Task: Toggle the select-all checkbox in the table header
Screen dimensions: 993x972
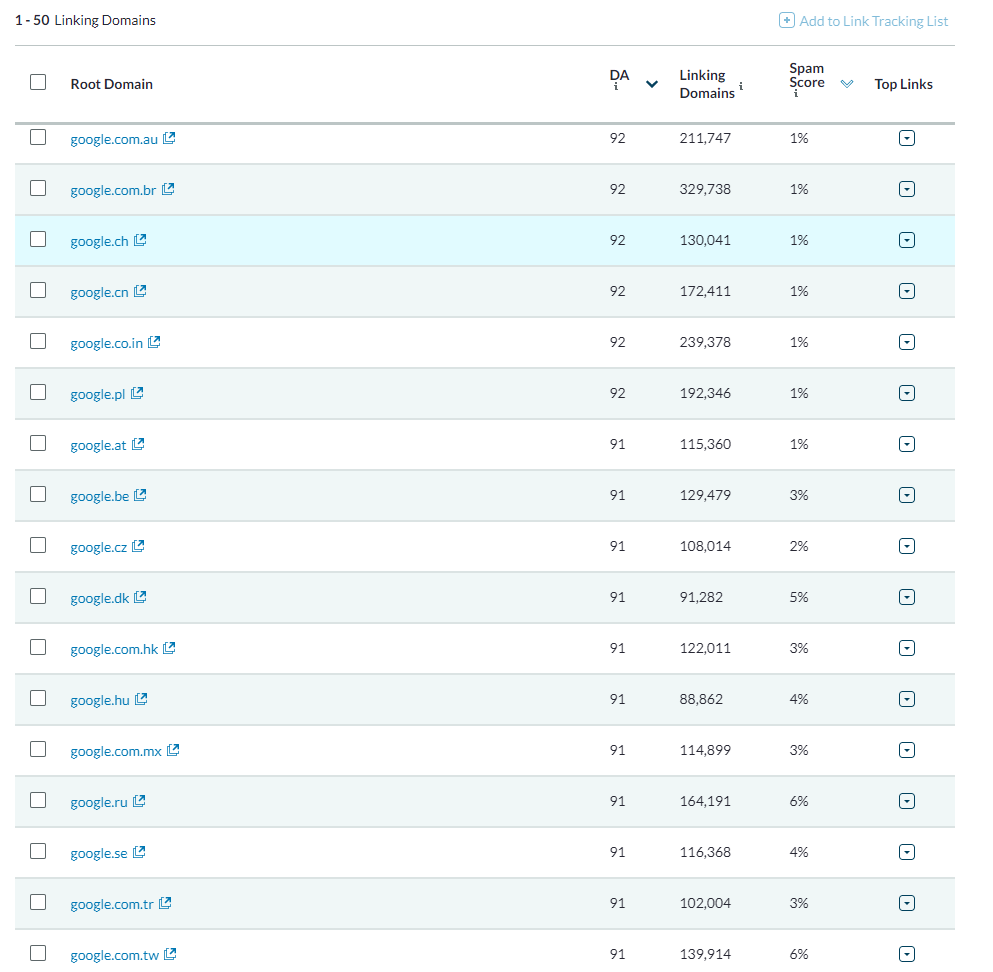Action: point(38,82)
